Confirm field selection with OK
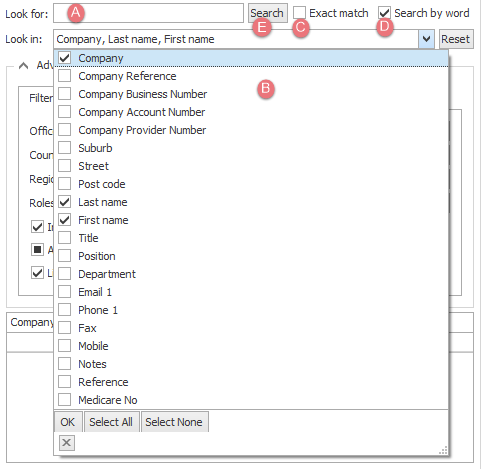The height and width of the screenshot is (469, 481). pyautogui.click(x=68, y=422)
